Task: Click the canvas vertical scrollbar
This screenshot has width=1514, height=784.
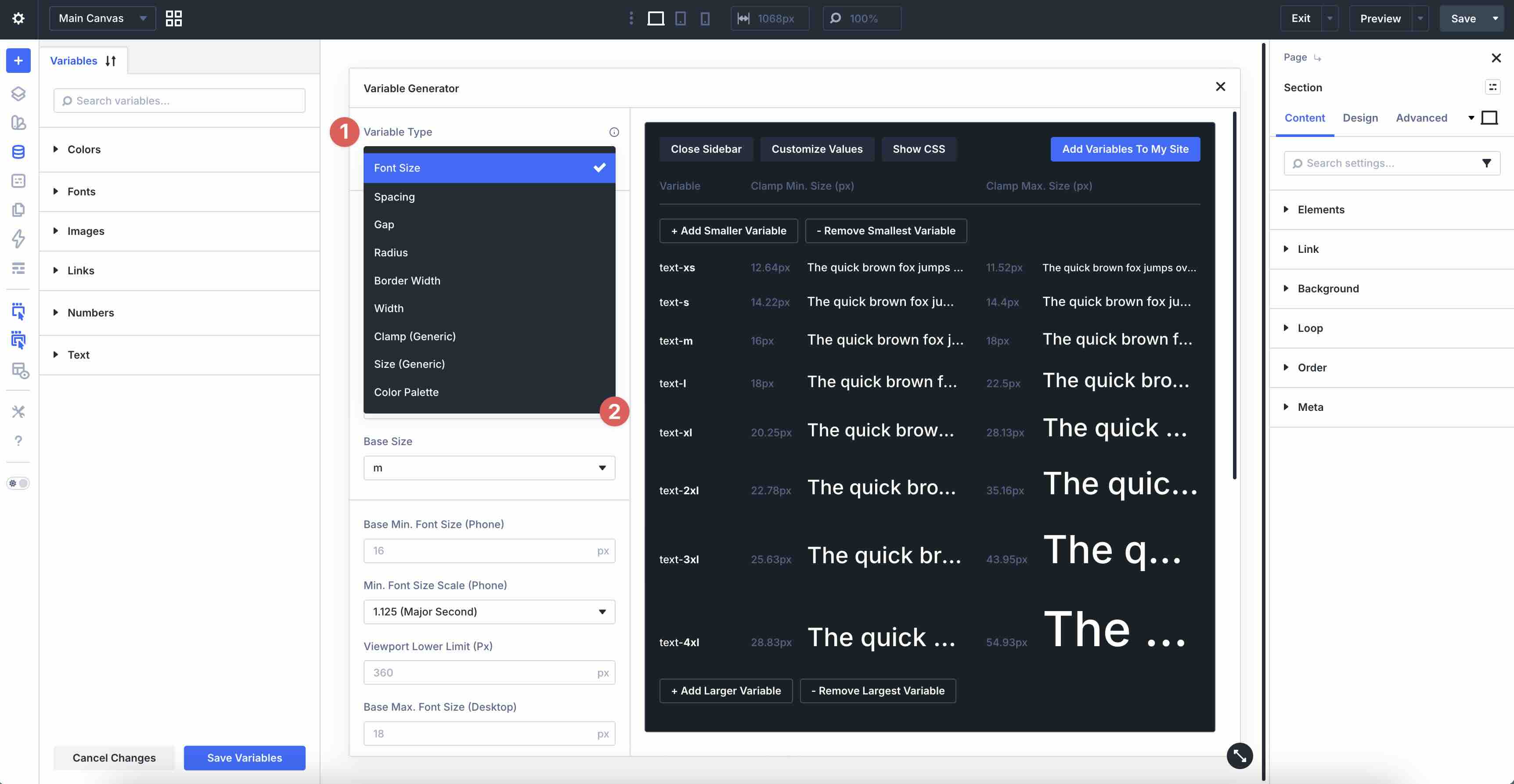Action: coord(1264,411)
